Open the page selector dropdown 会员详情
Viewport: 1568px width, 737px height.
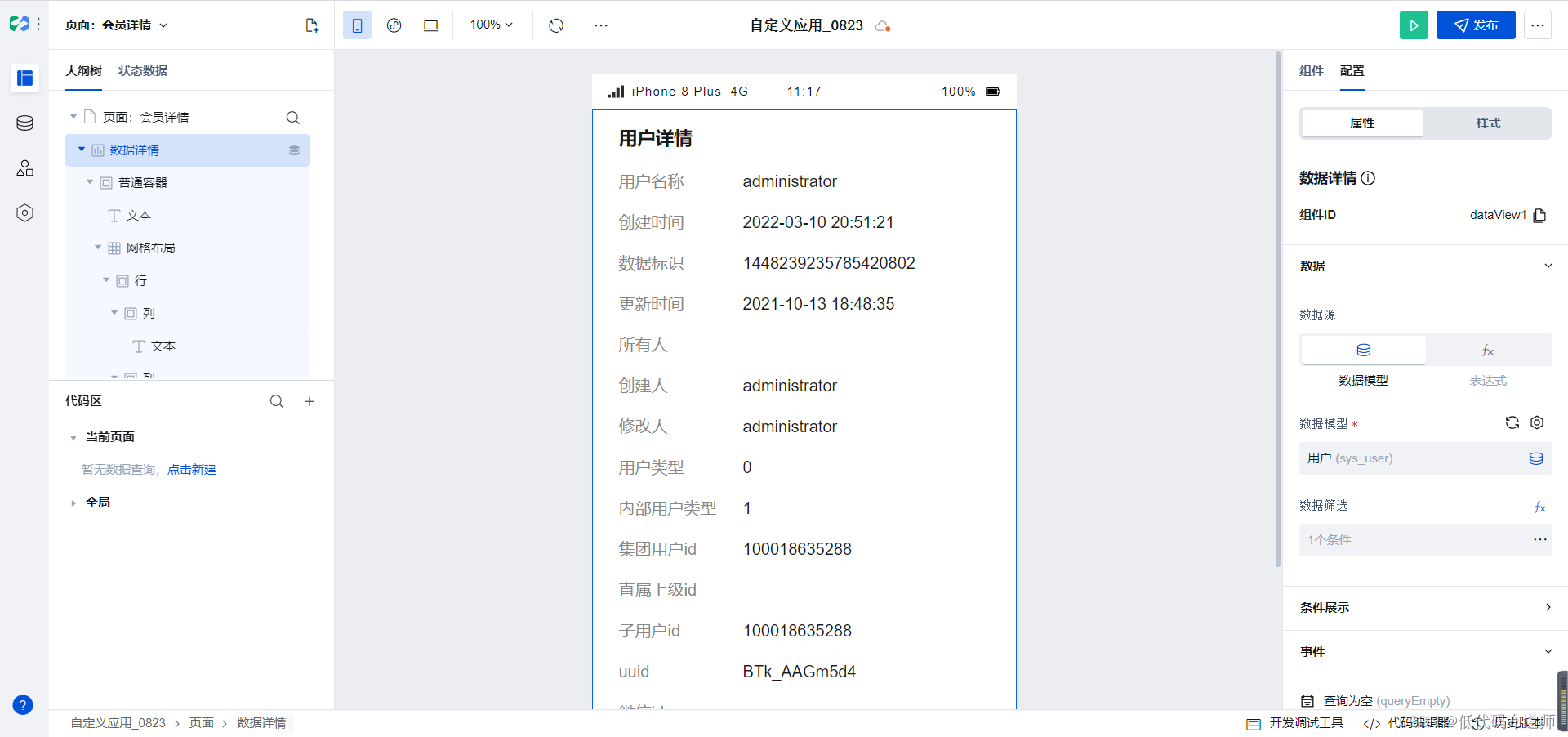117,25
